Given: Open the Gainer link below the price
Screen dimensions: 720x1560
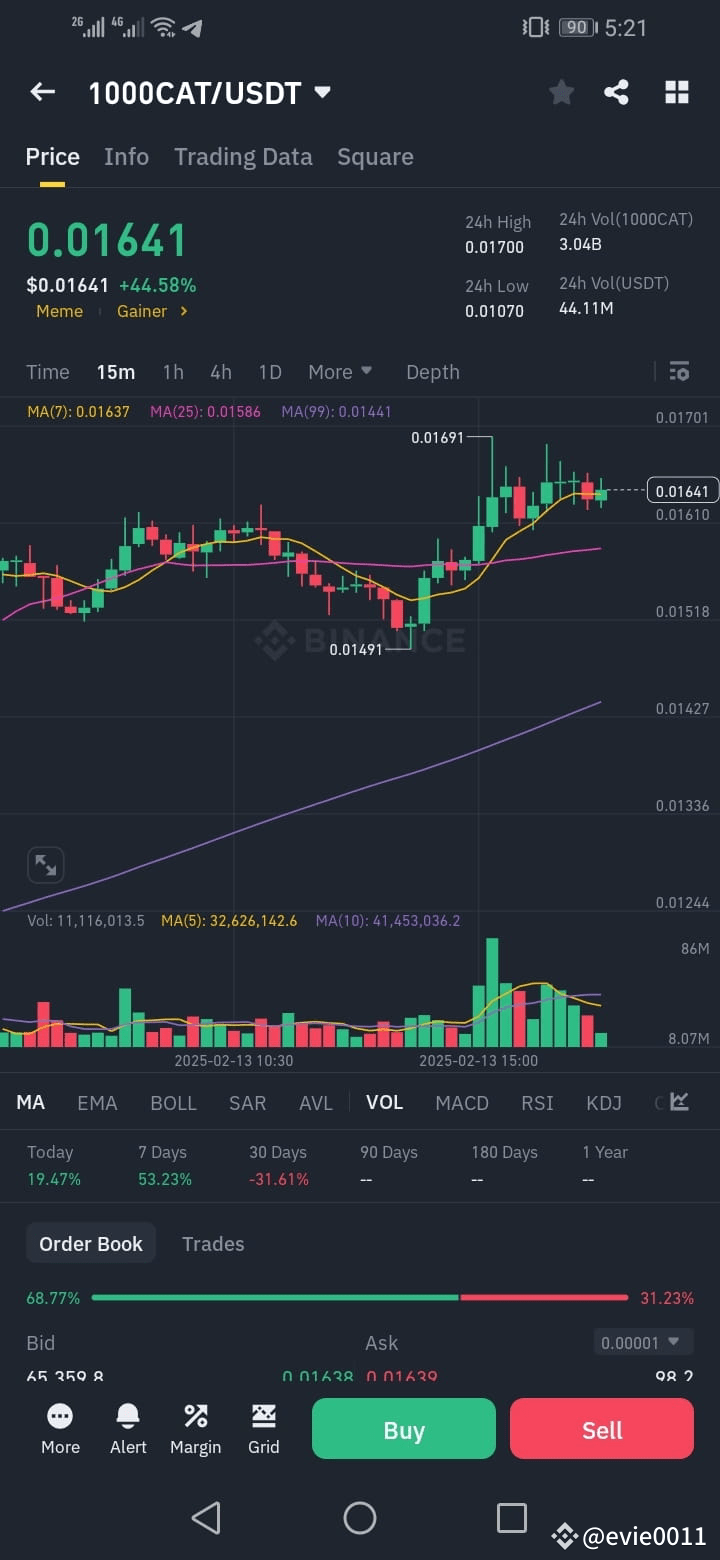Looking at the screenshot, I should click(143, 311).
